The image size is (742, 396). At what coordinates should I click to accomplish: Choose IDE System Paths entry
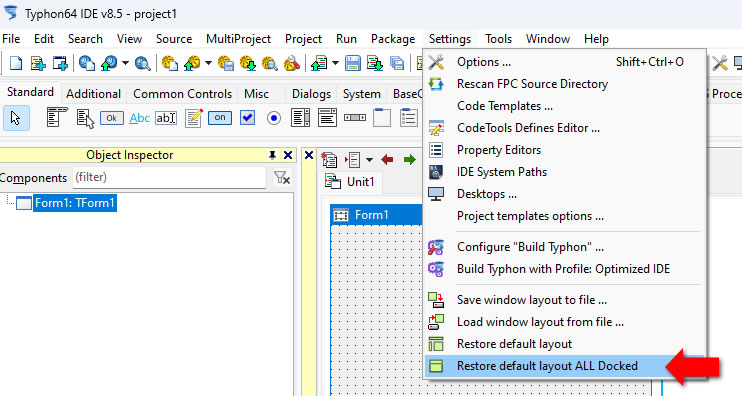coord(565,172)
